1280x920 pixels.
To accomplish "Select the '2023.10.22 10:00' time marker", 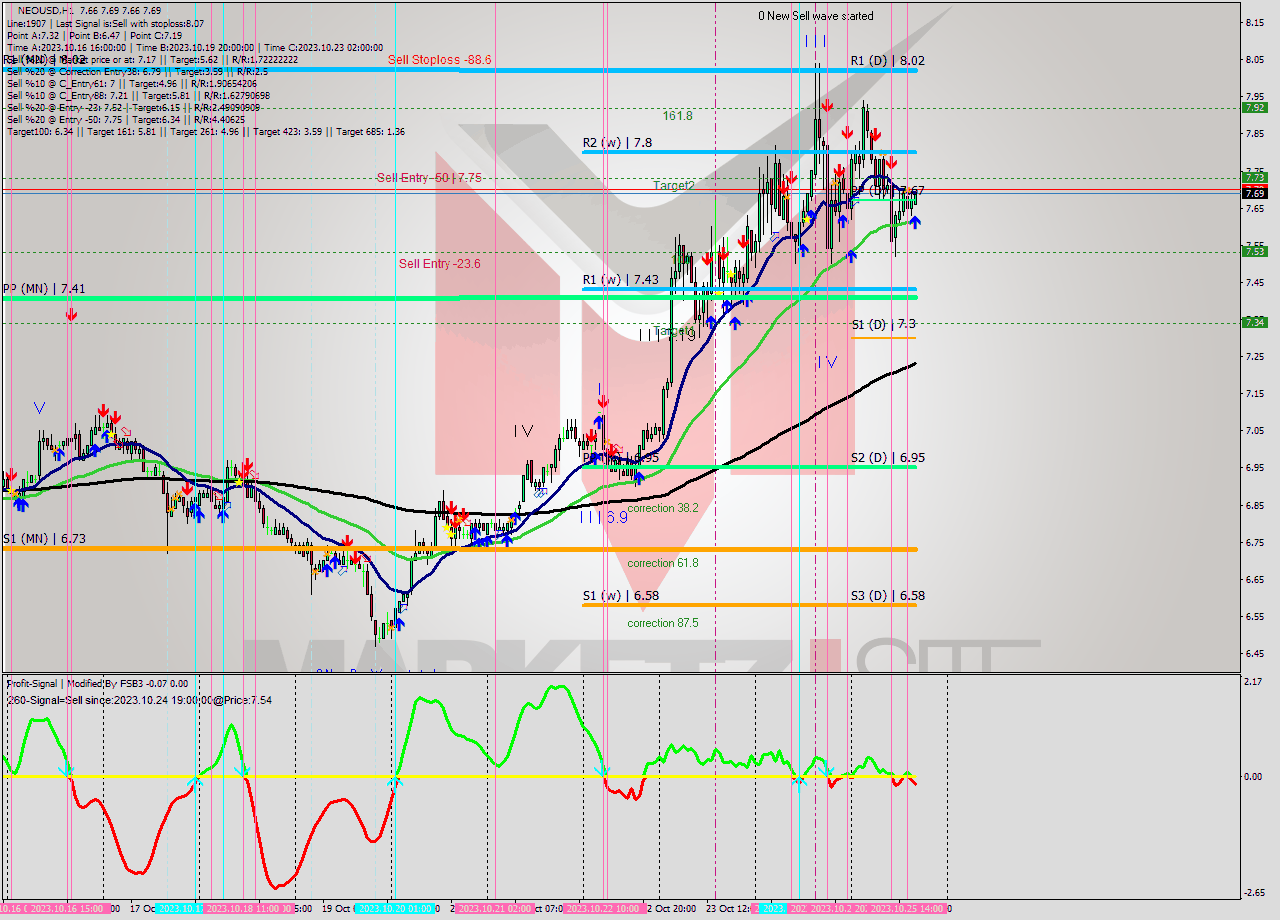I will pos(602,909).
